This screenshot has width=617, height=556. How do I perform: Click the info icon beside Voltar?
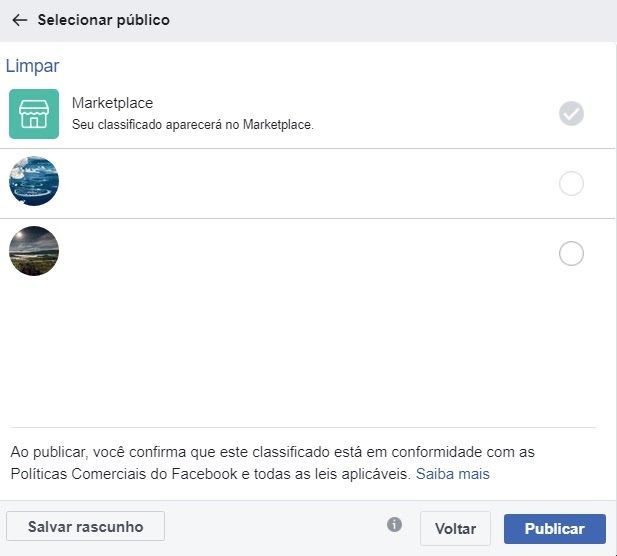pos(394,524)
